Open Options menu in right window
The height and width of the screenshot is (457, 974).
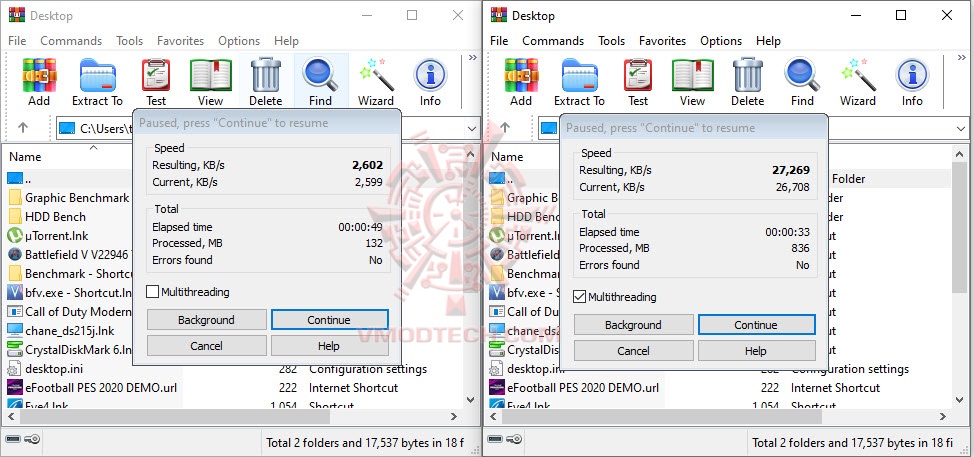(721, 41)
